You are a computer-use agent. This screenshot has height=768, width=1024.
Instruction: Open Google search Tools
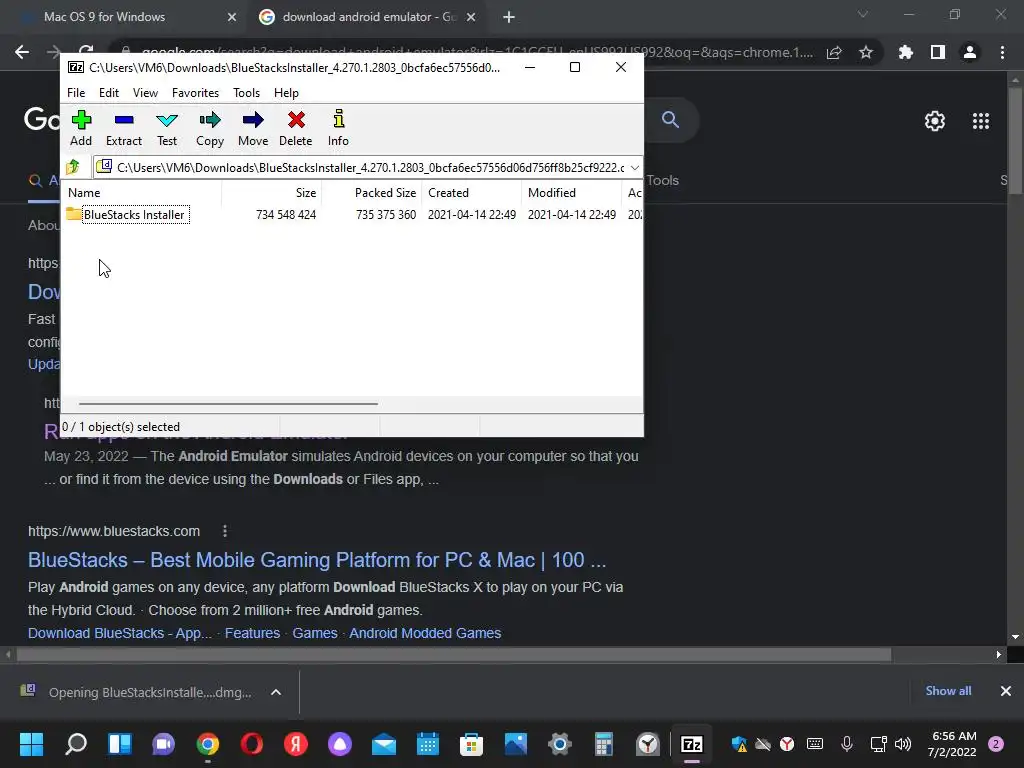pyautogui.click(x=663, y=180)
